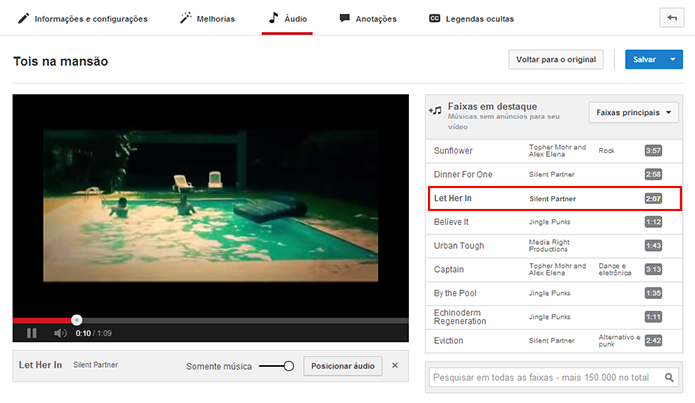The height and width of the screenshot is (403, 695).
Task: Select the By the Pool track
Action: pos(554,293)
